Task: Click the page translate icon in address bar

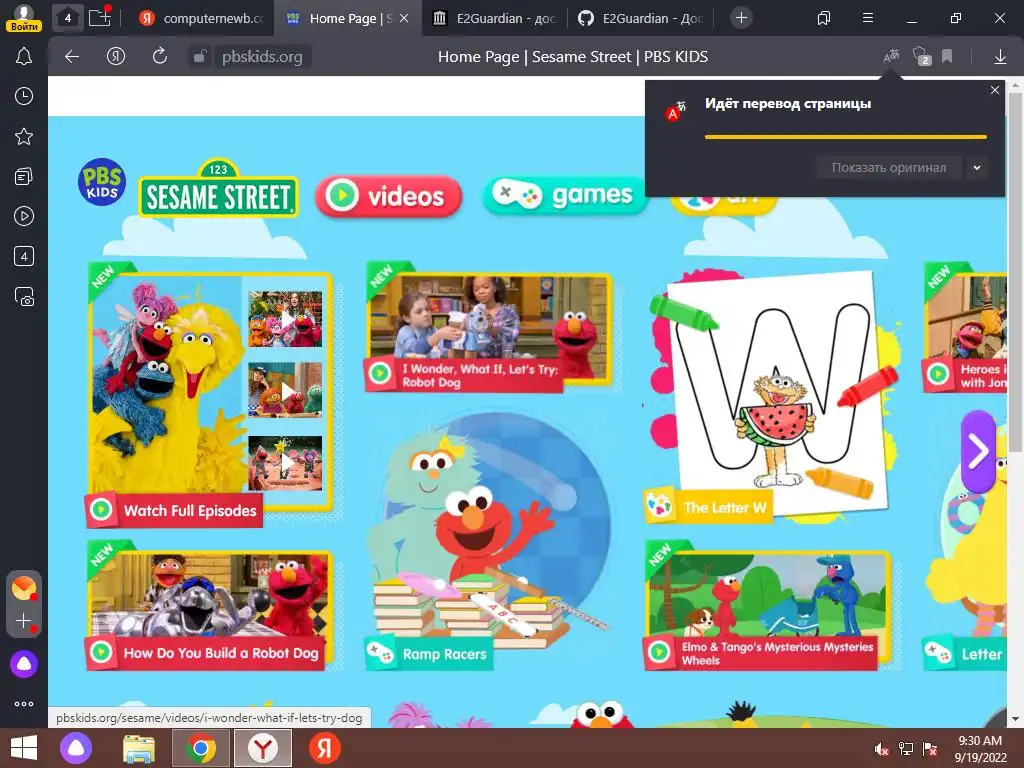Action: point(891,57)
